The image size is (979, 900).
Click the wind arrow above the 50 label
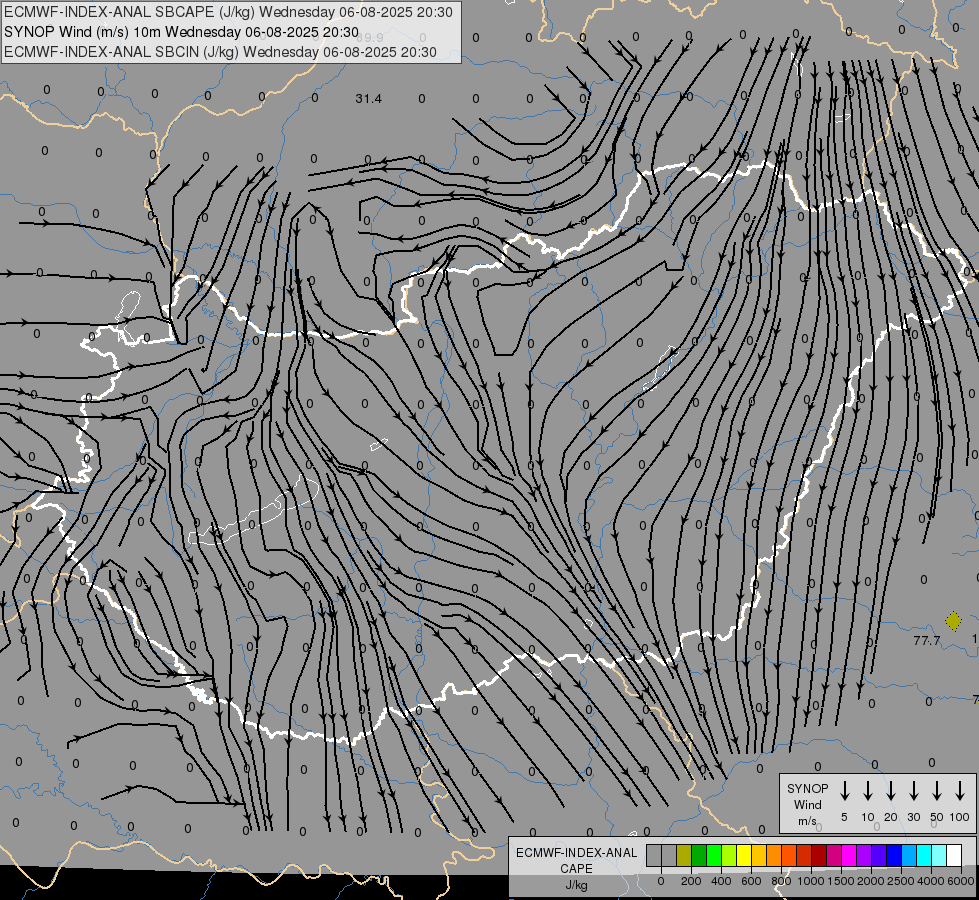[937, 791]
